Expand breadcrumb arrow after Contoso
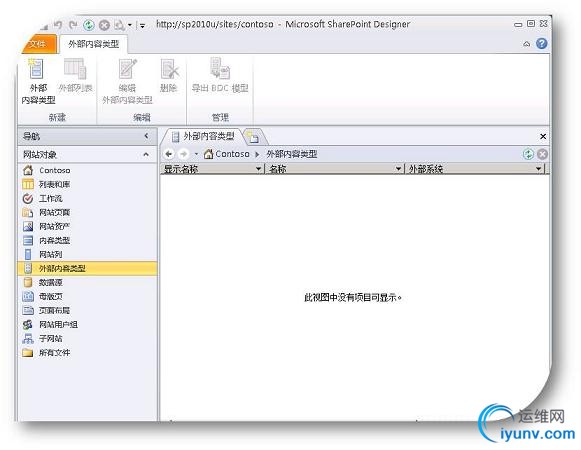581x450 pixels. 257,154
